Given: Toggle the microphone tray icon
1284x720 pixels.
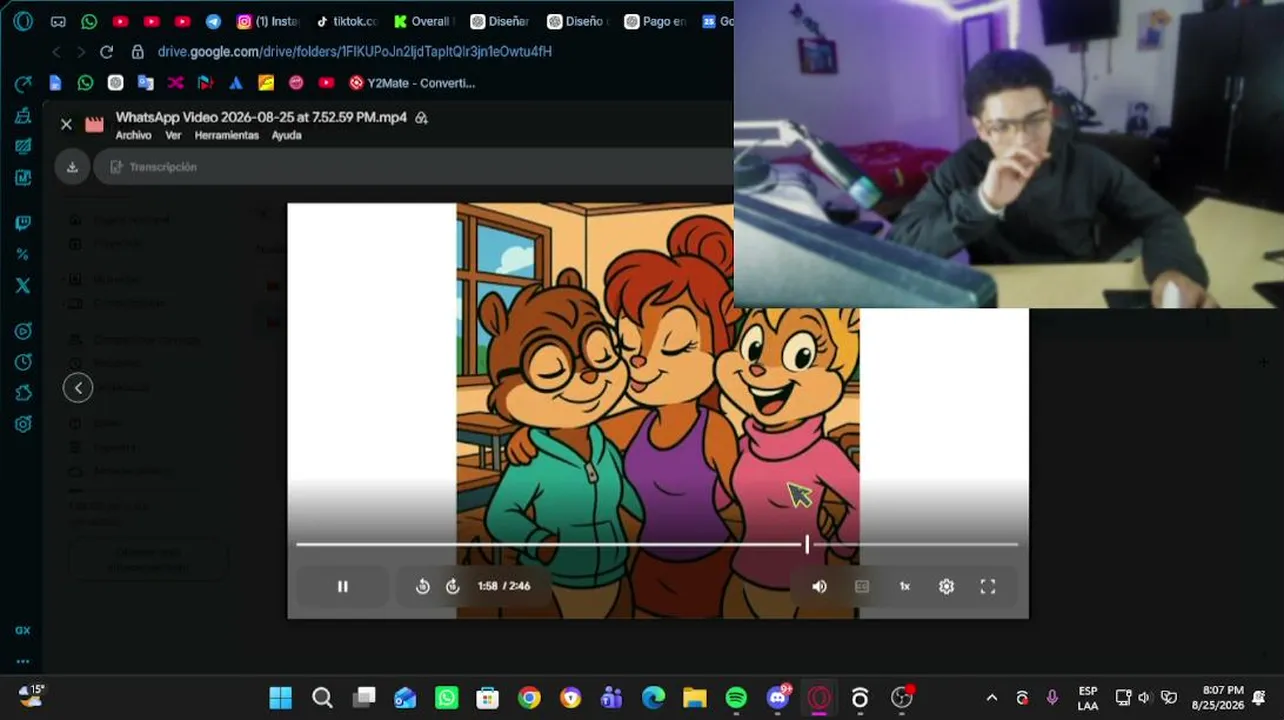Looking at the screenshot, I should (x=1052, y=698).
